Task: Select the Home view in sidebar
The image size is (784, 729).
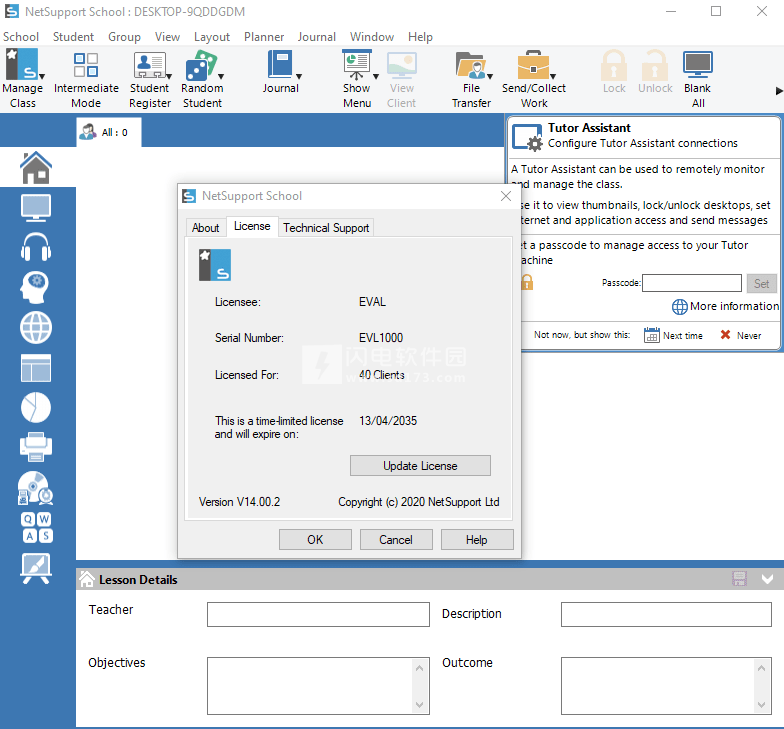Action: pyautogui.click(x=36, y=168)
